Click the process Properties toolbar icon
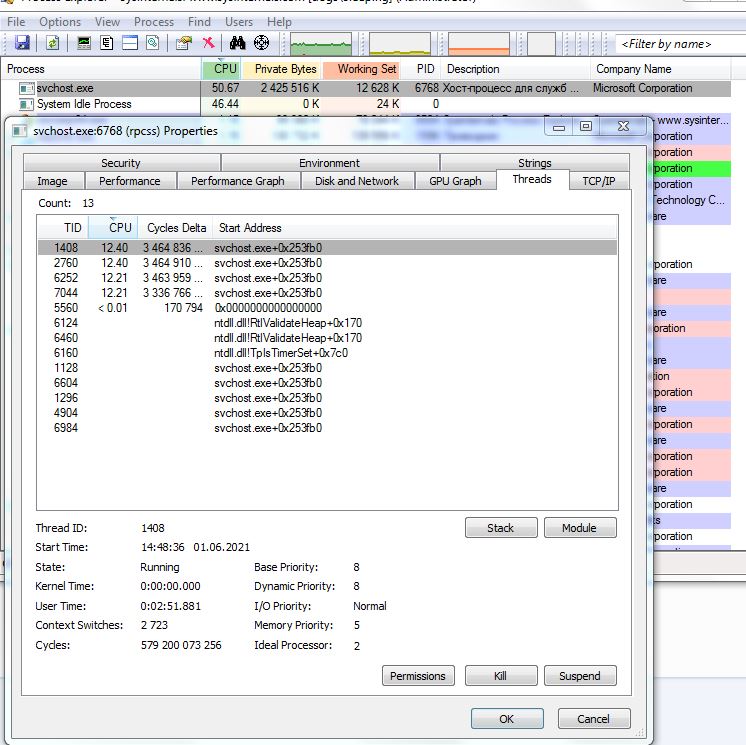The height and width of the screenshot is (745, 746). click(x=183, y=43)
